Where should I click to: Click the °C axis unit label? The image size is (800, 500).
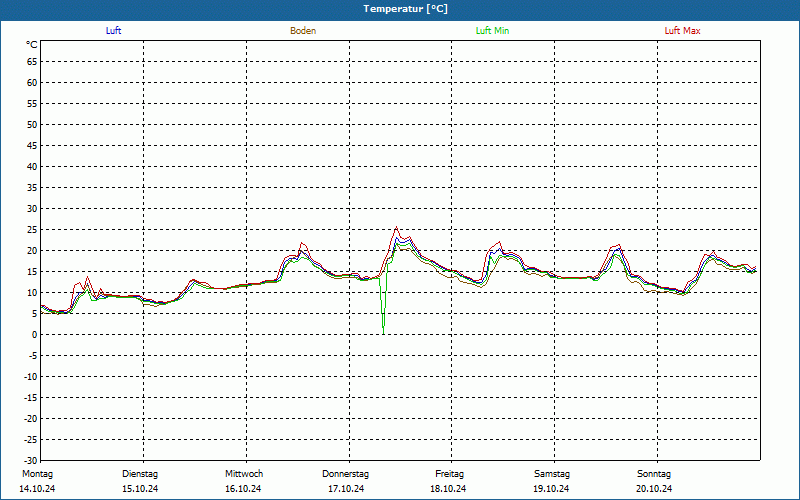coord(32,45)
